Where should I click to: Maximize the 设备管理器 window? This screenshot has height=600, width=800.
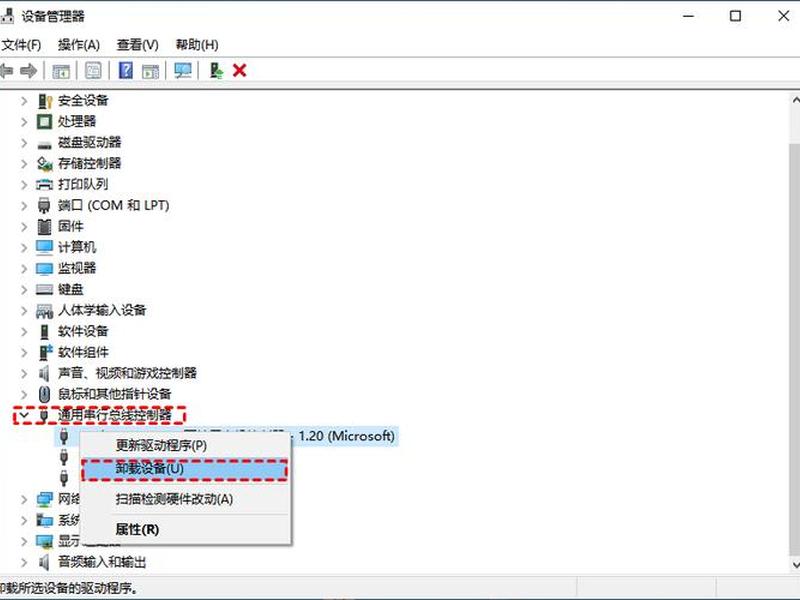tap(735, 16)
